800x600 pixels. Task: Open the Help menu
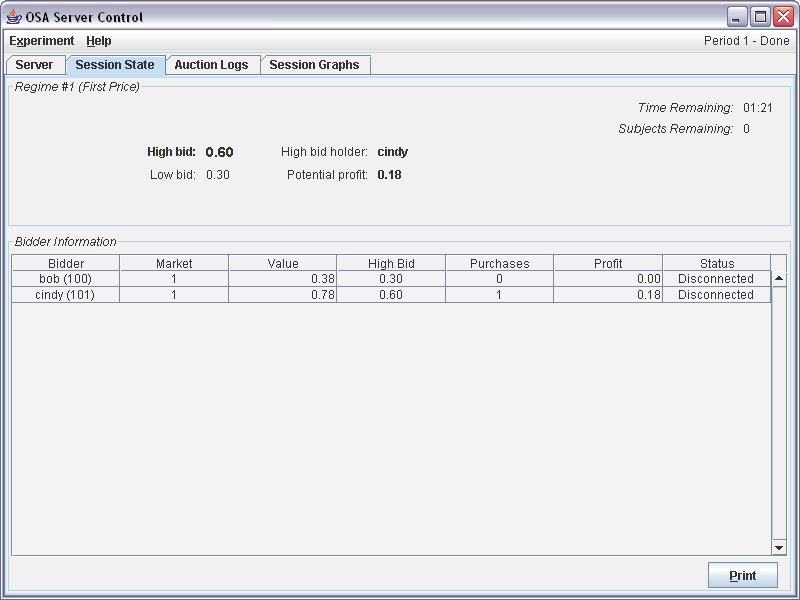pyautogui.click(x=98, y=41)
